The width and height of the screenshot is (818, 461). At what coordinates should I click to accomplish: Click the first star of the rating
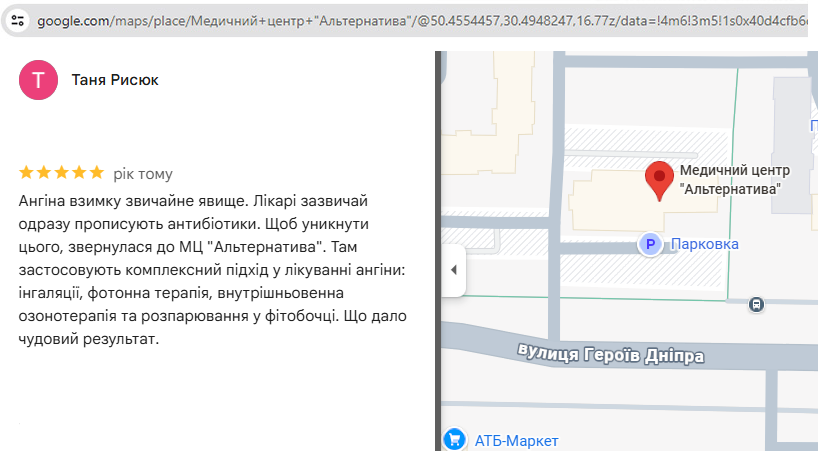27,172
